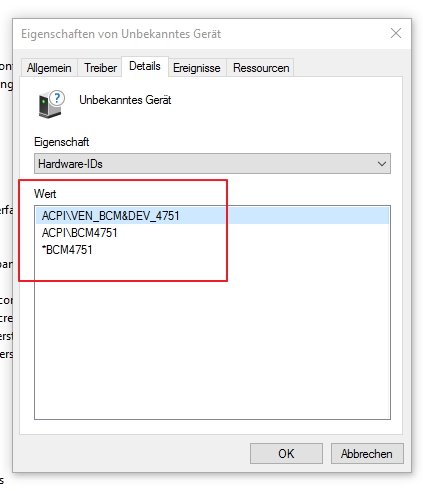423x491 pixels.
Task: Click the Eigenschaft label
Action: coord(61,142)
